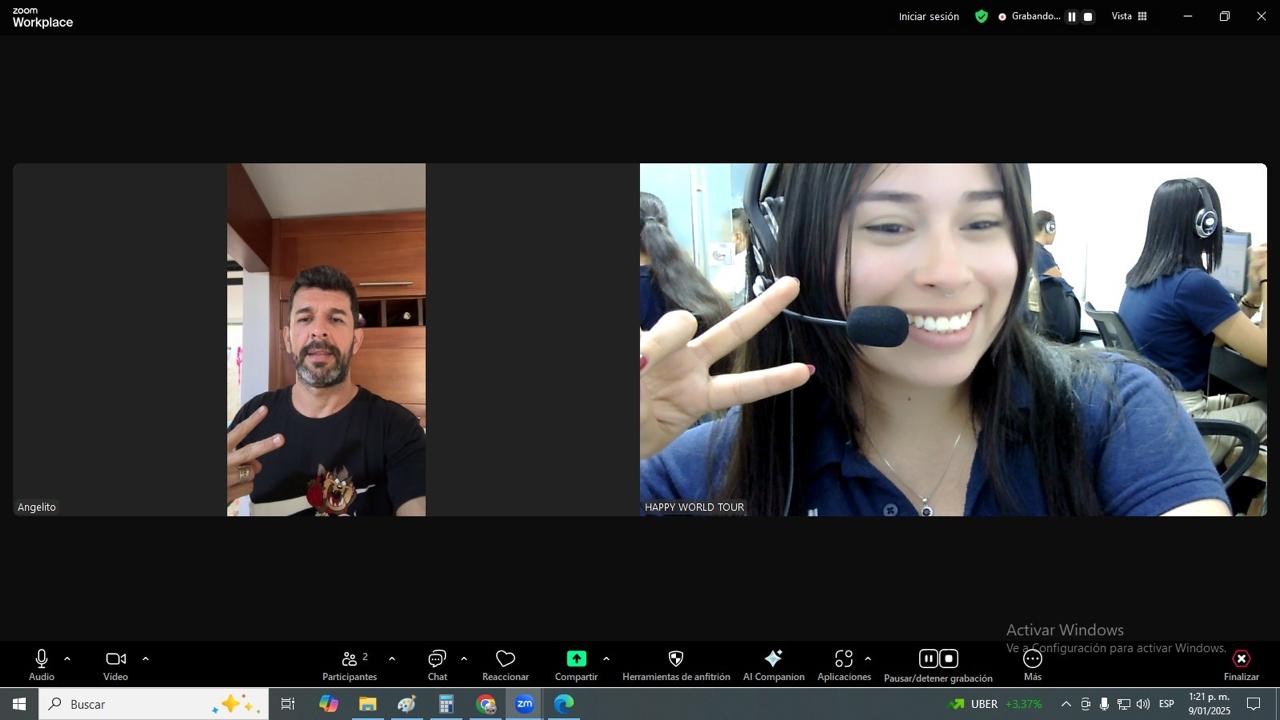
Task: Click the green encryption shield icon
Action: (x=981, y=16)
